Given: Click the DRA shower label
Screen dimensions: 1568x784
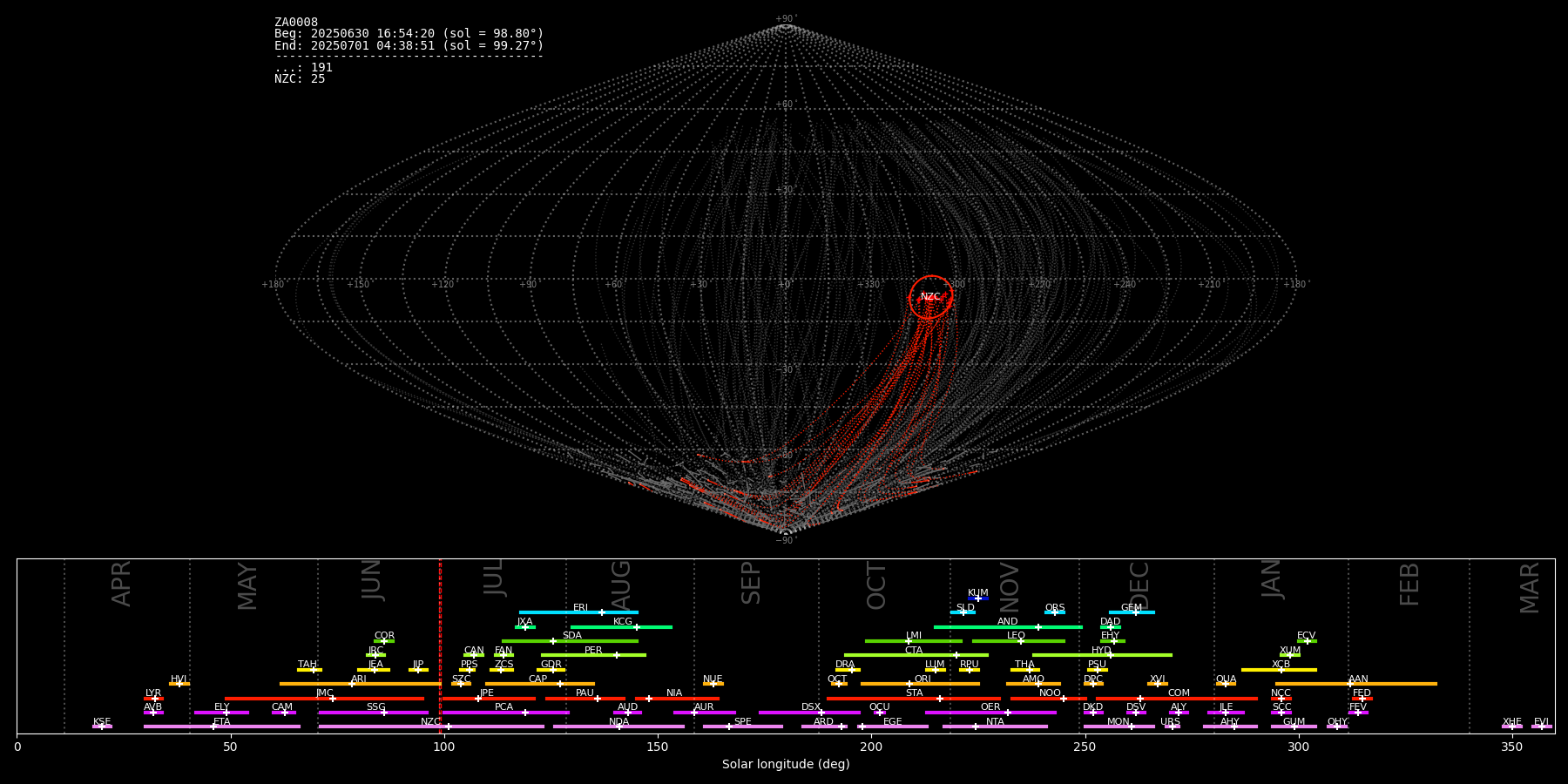Looking at the screenshot, I should 845,664.
